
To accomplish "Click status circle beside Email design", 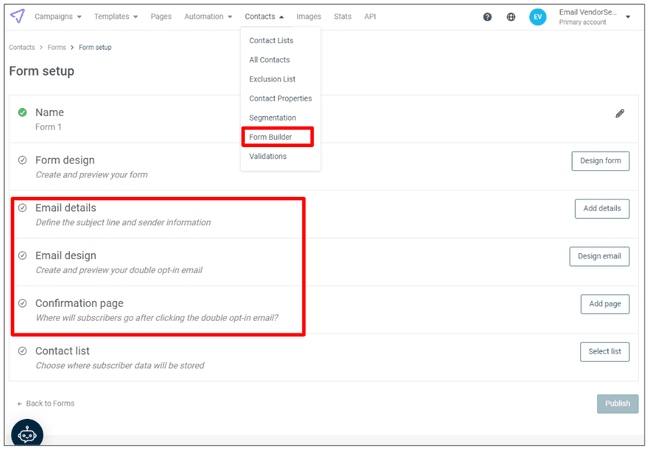I will point(22,255).
